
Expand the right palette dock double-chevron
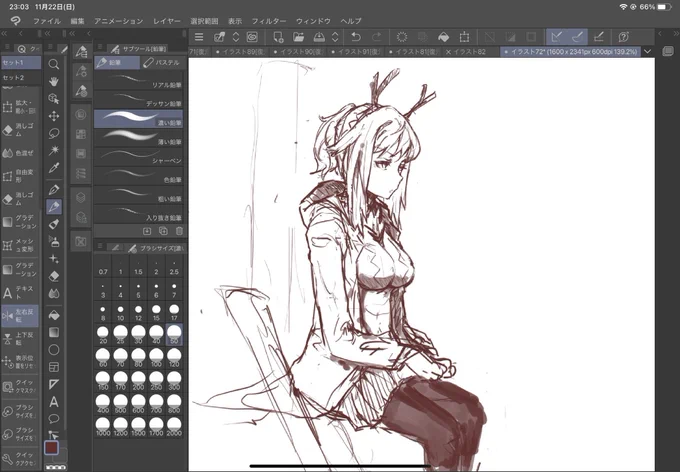(x=677, y=34)
